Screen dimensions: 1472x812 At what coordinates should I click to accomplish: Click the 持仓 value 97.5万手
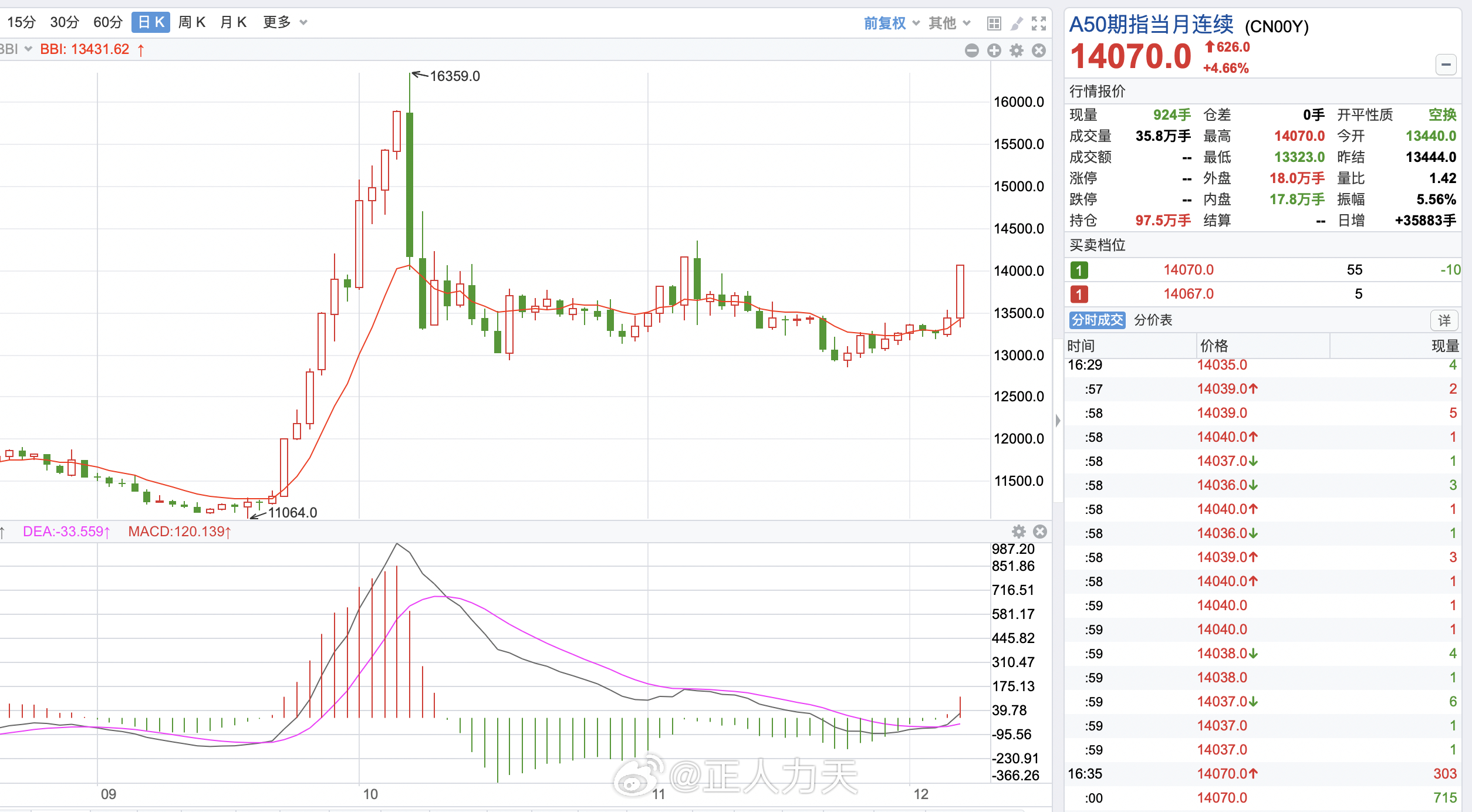pos(1163,221)
